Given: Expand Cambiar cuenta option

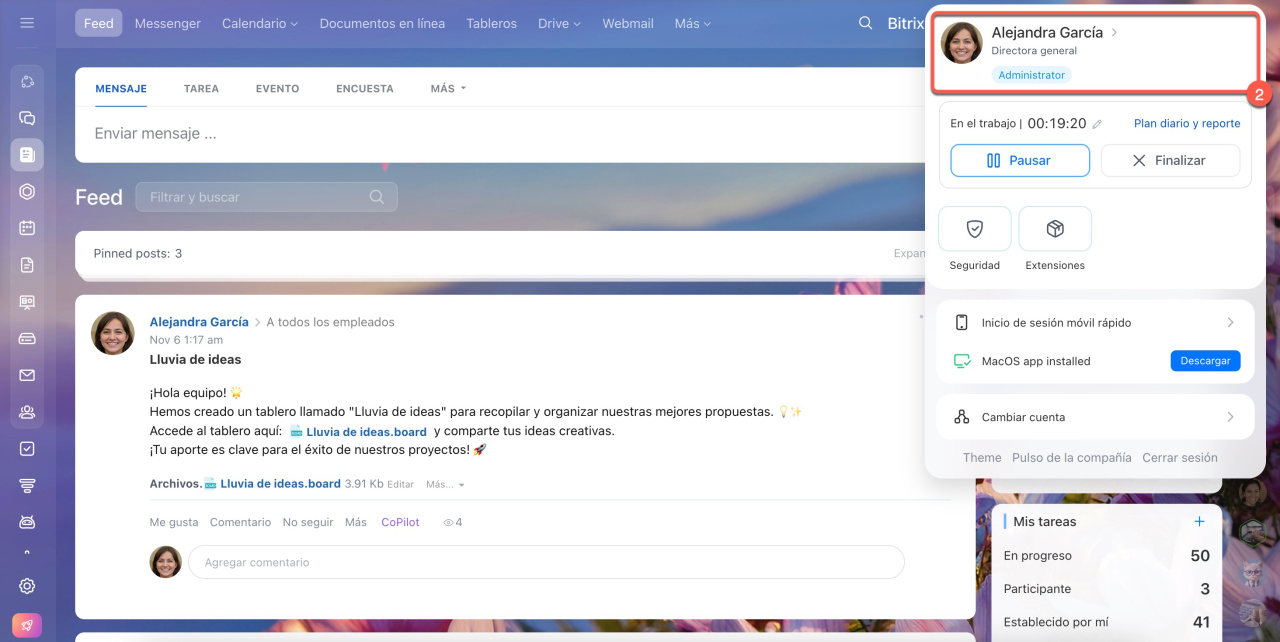Looking at the screenshot, I should 1095,417.
